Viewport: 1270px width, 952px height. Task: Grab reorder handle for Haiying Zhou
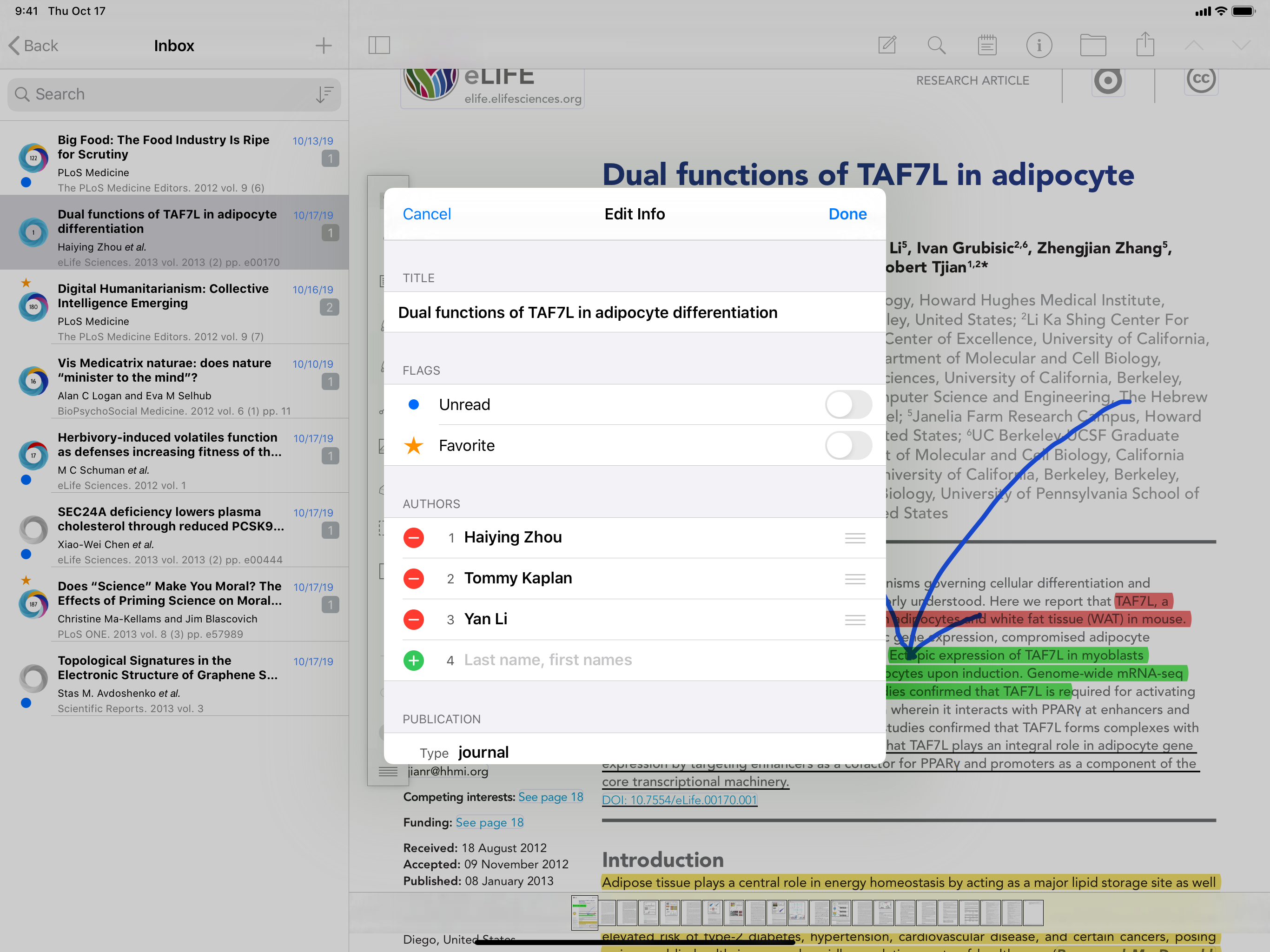(855, 538)
